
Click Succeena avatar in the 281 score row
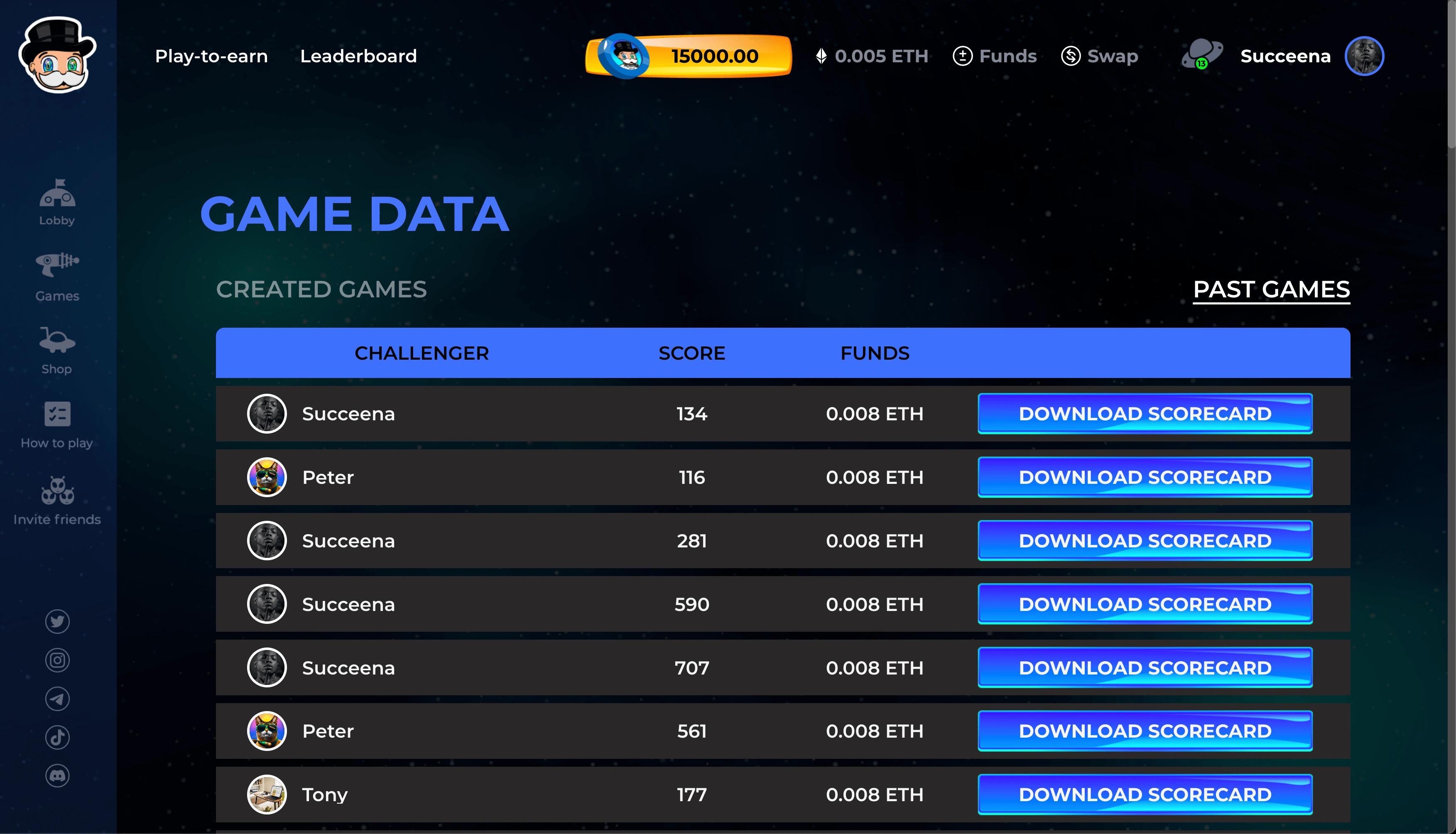pyautogui.click(x=267, y=541)
